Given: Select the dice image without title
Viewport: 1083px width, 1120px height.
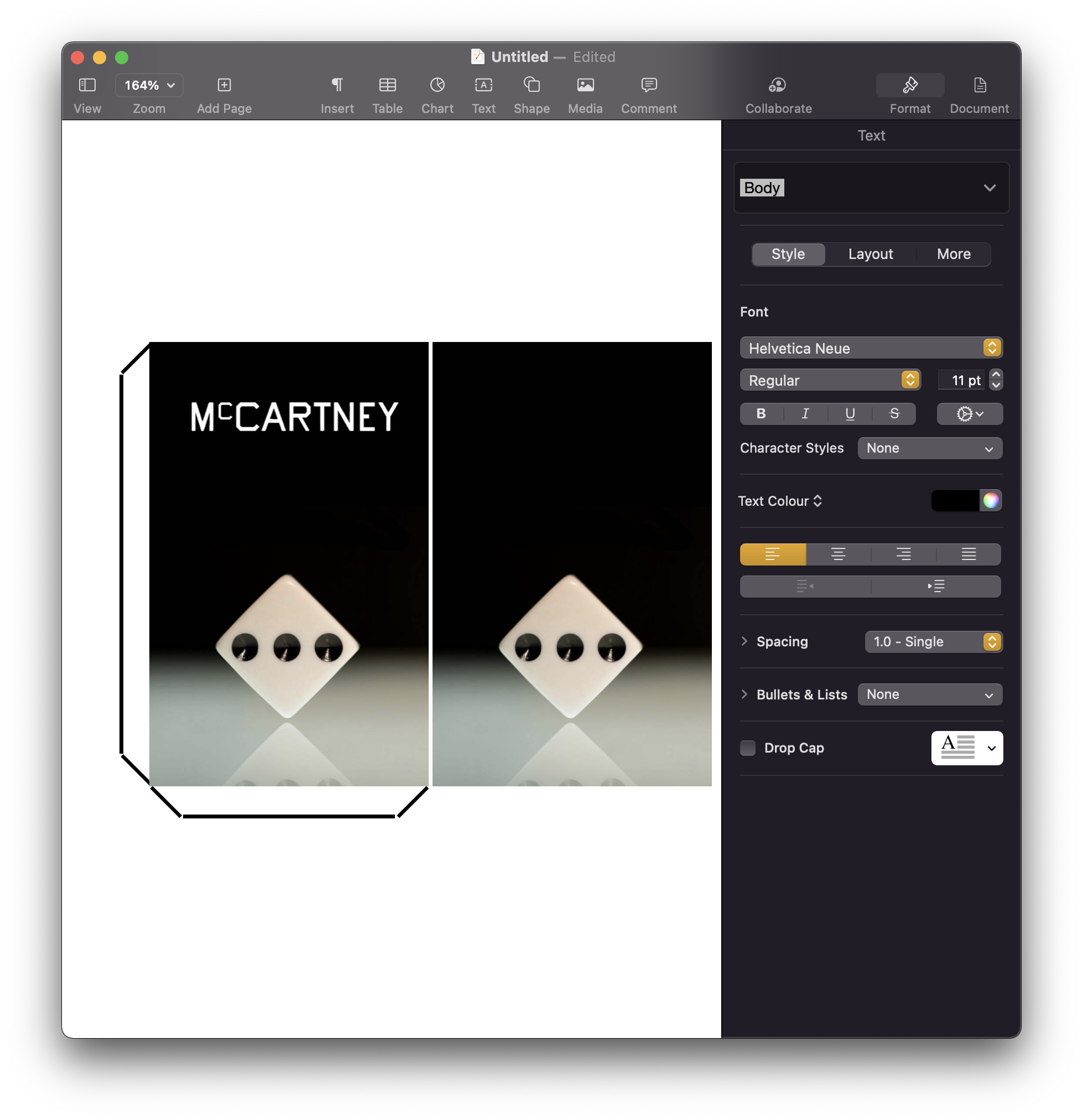Looking at the screenshot, I should click(x=572, y=564).
